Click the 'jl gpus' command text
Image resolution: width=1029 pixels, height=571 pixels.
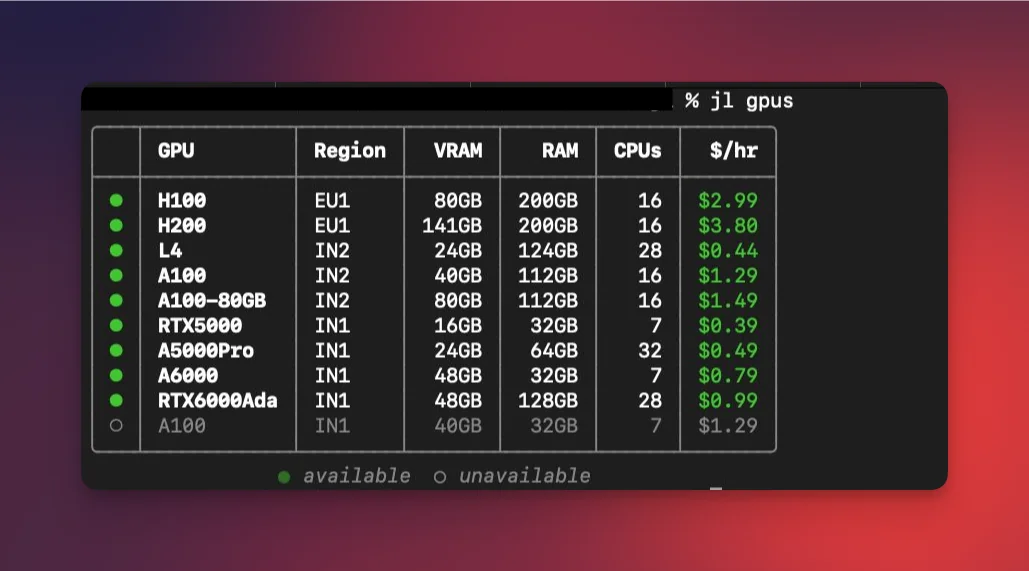click(752, 101)
